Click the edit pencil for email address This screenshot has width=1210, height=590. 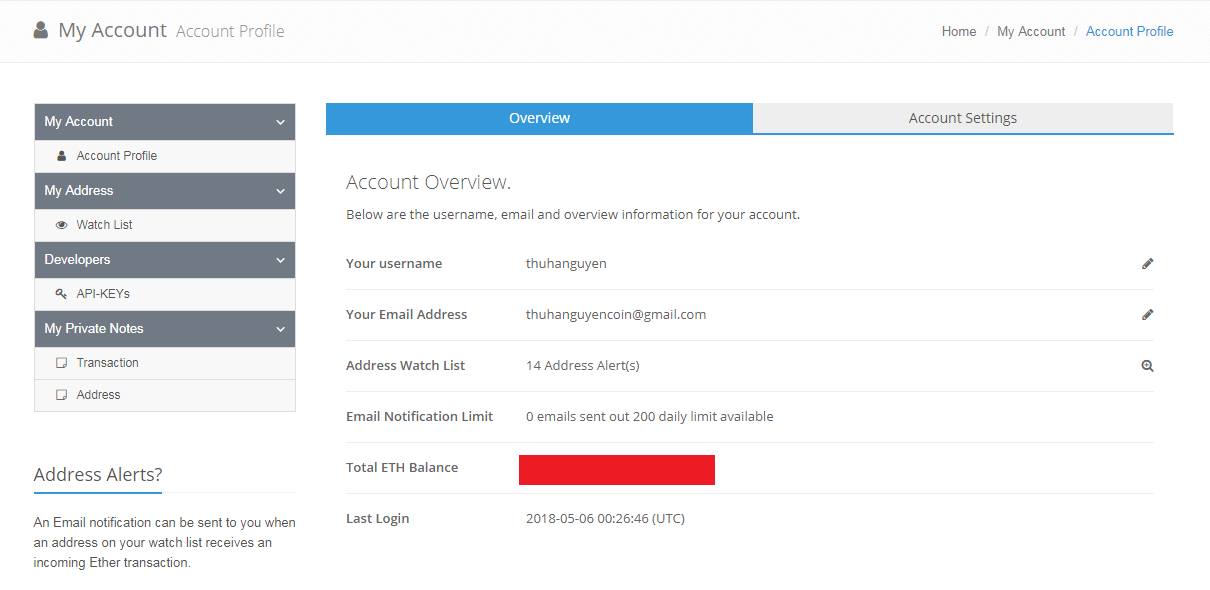1147,315
